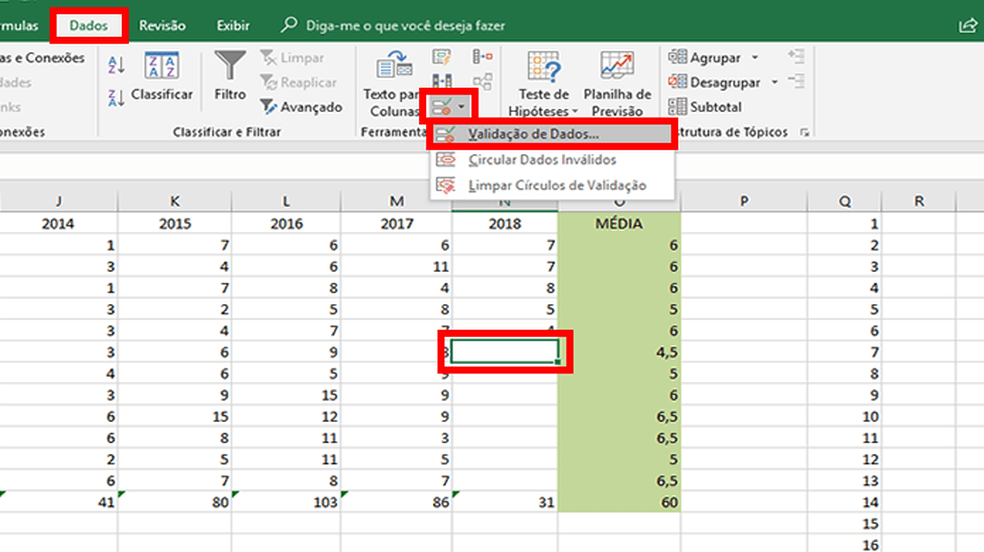Toggle the Filtro funnel filter
Image resolution: width=984 pixels, height=552 pixels.
pos(230,77)
